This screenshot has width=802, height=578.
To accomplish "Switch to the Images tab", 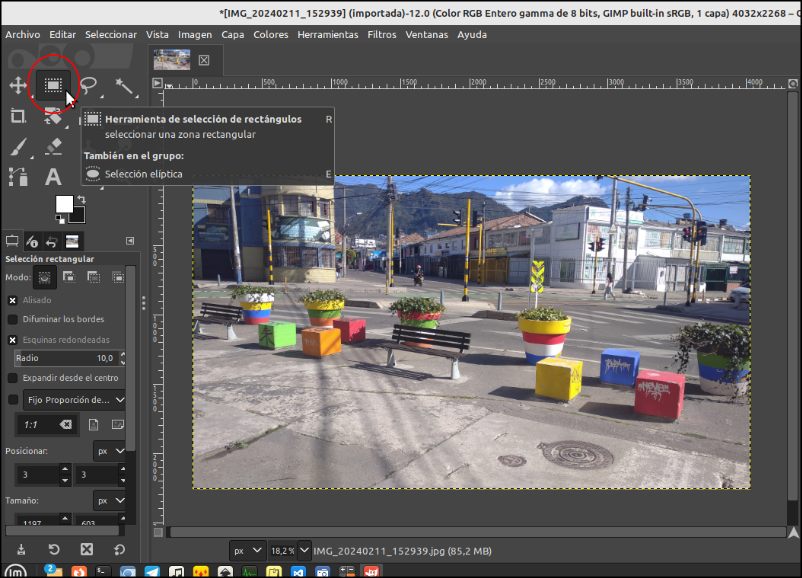I will tap(72, 241).
